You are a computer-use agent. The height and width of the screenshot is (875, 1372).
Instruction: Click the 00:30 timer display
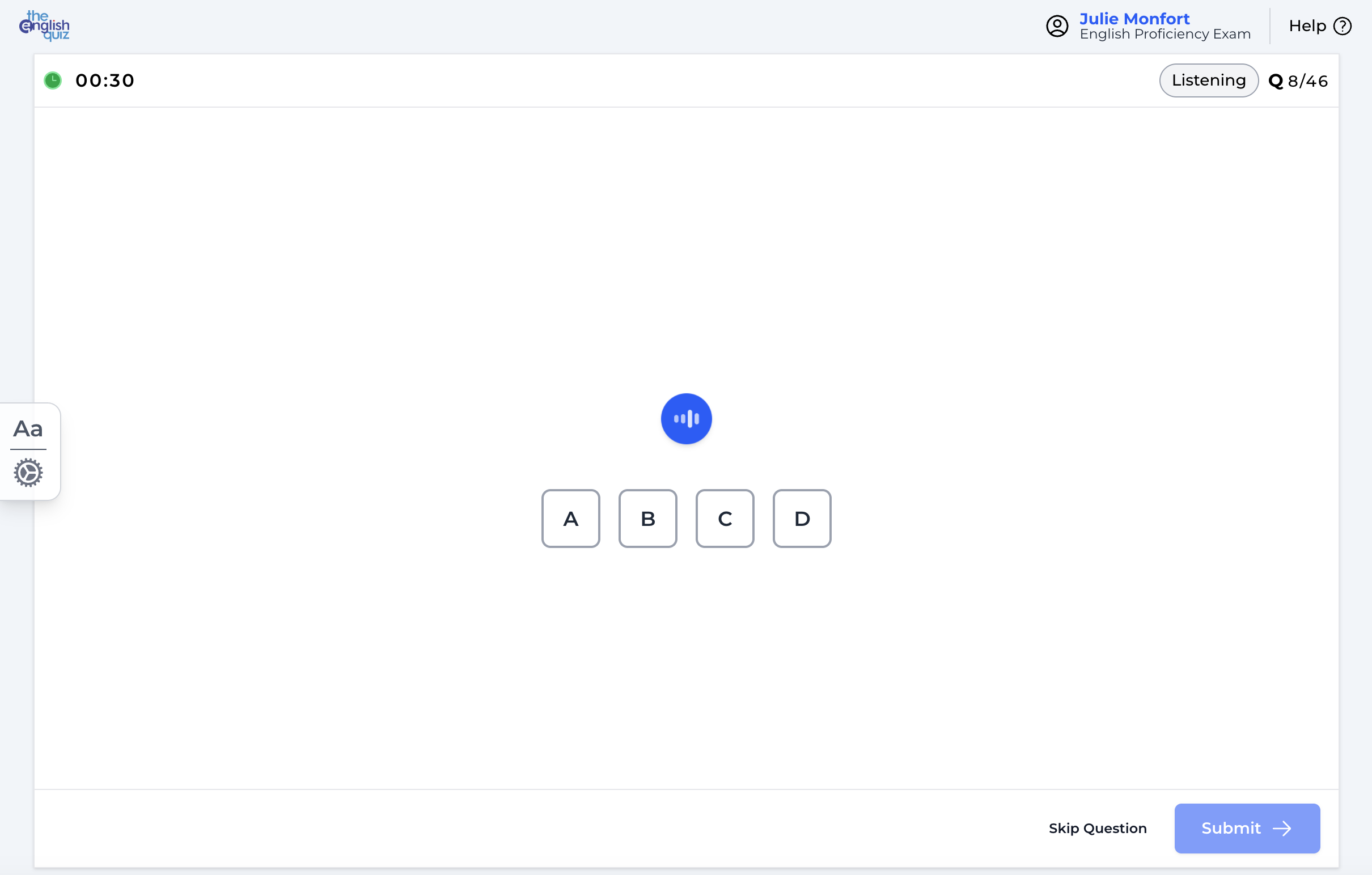coord(105,80)
